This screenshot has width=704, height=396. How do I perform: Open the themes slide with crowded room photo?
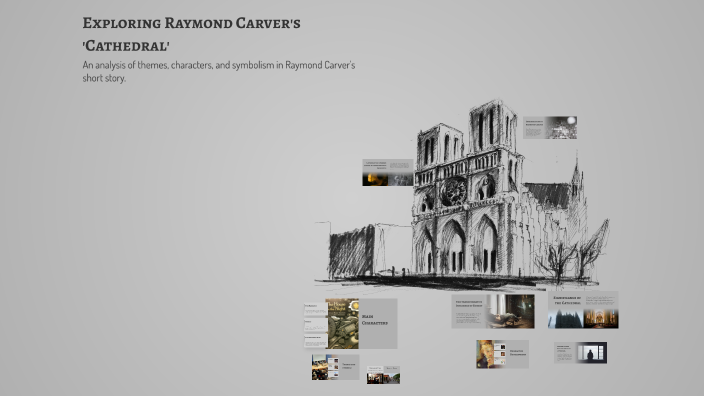335,367
